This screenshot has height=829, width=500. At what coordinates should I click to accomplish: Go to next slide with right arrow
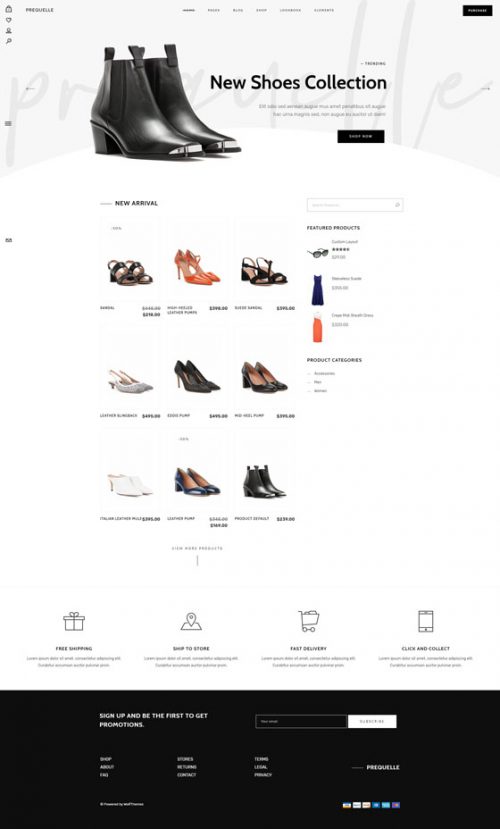485,89
